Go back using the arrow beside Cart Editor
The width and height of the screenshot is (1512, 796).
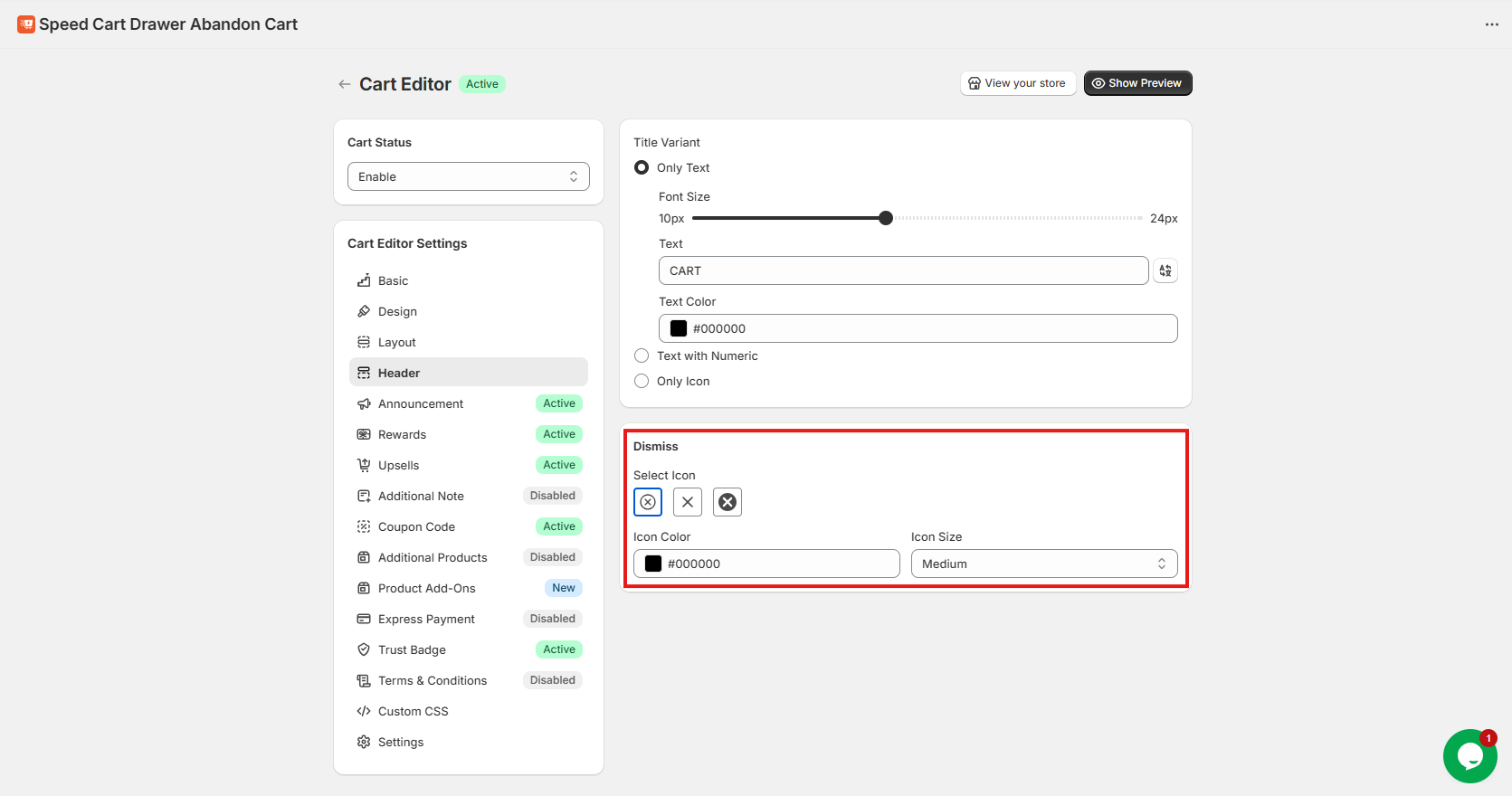(344, 84)
